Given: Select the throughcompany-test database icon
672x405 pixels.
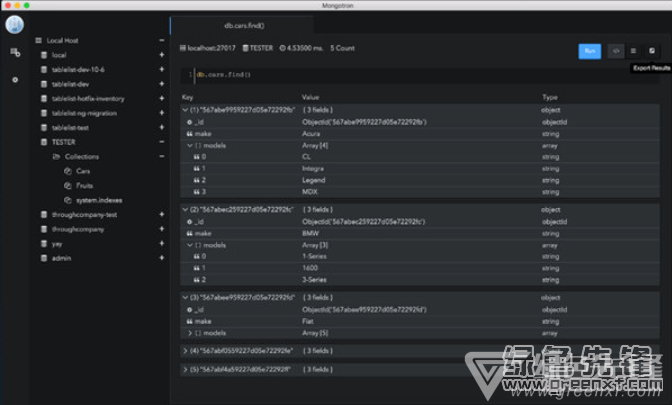Looking at the screenshot, I should tap(44, 214).
